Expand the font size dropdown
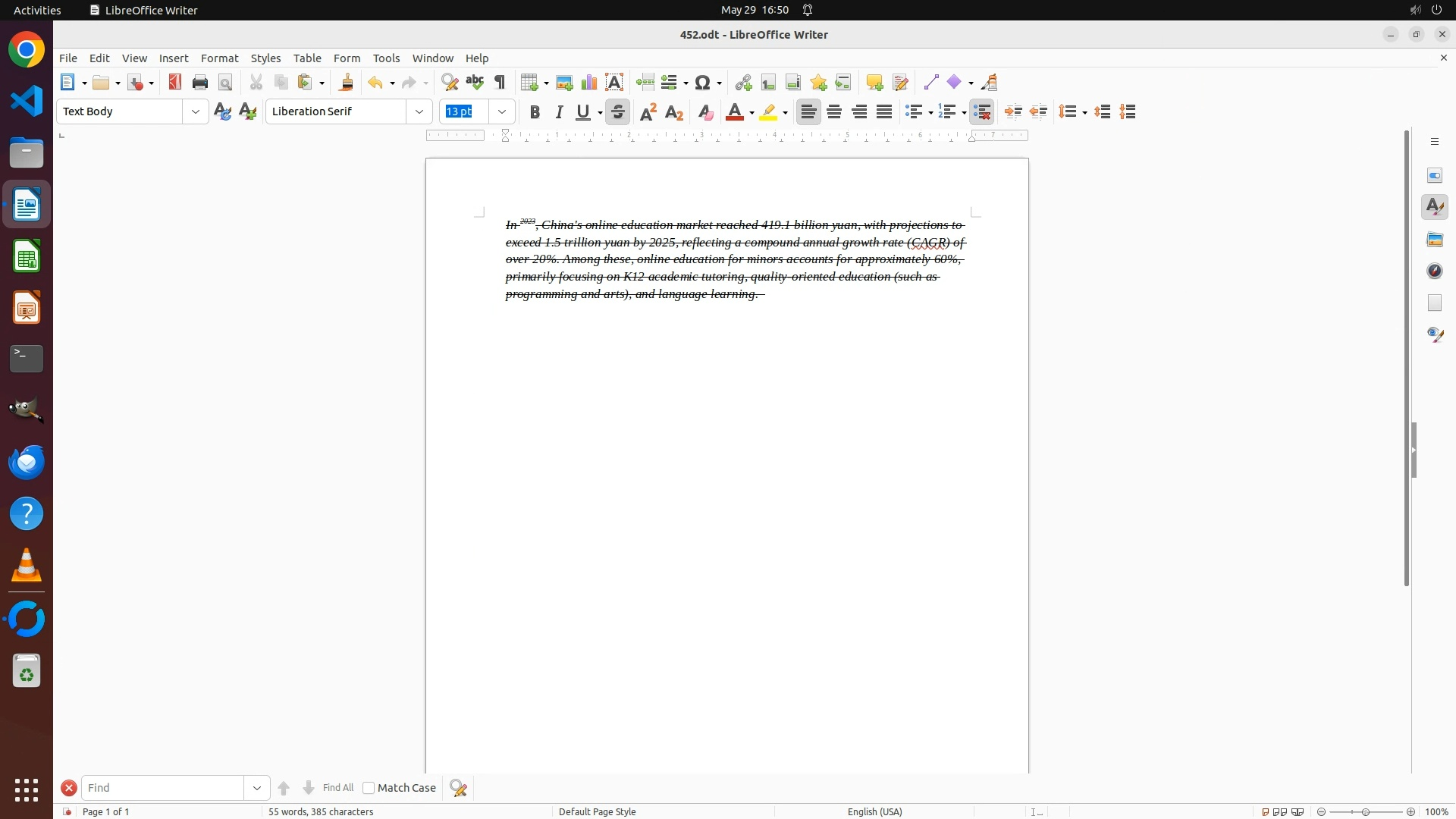The image size is (1456, 819). [x=502, y=111]
